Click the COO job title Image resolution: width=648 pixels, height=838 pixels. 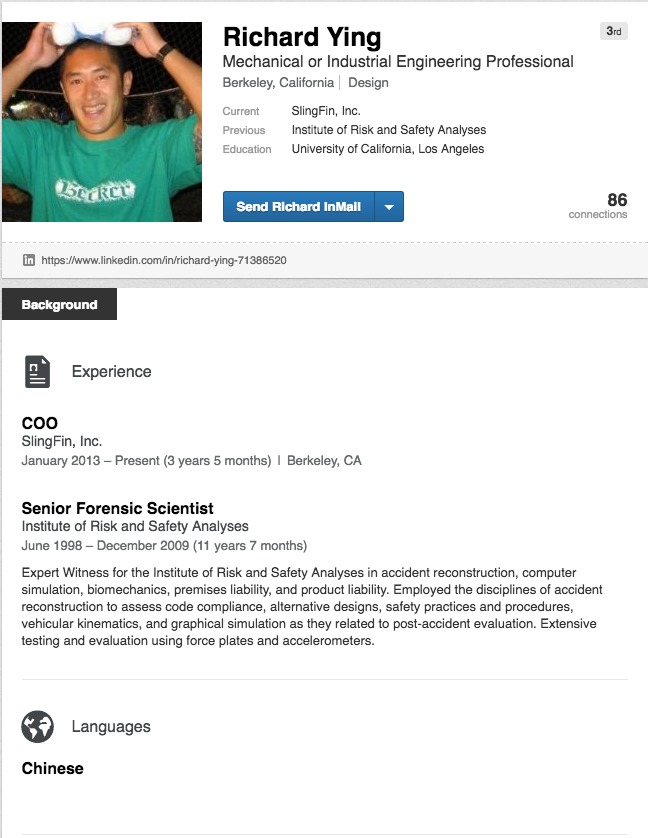pyautogui.click(x=40, y=423)
